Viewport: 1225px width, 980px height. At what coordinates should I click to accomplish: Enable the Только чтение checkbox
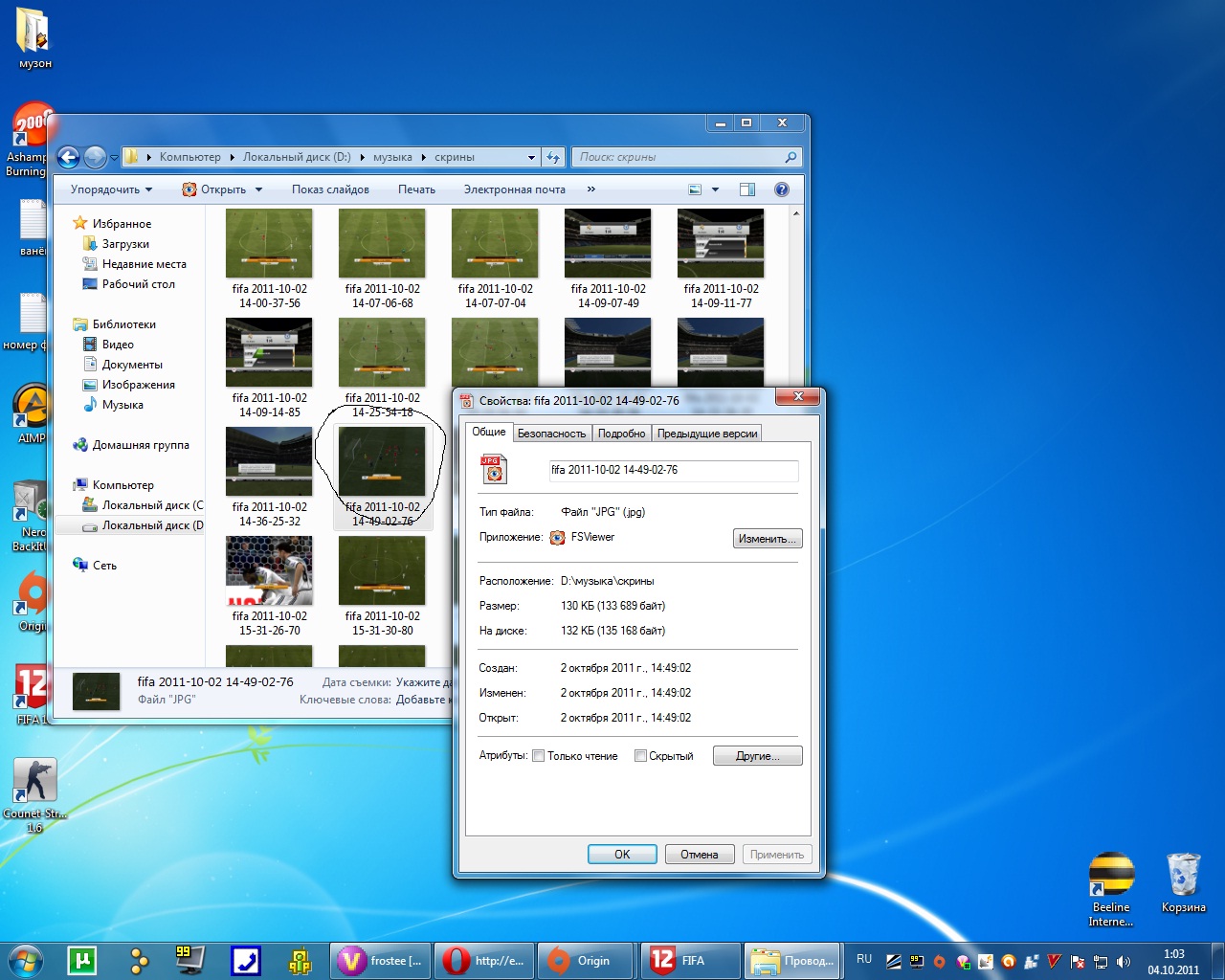click(x=539, y=756)
